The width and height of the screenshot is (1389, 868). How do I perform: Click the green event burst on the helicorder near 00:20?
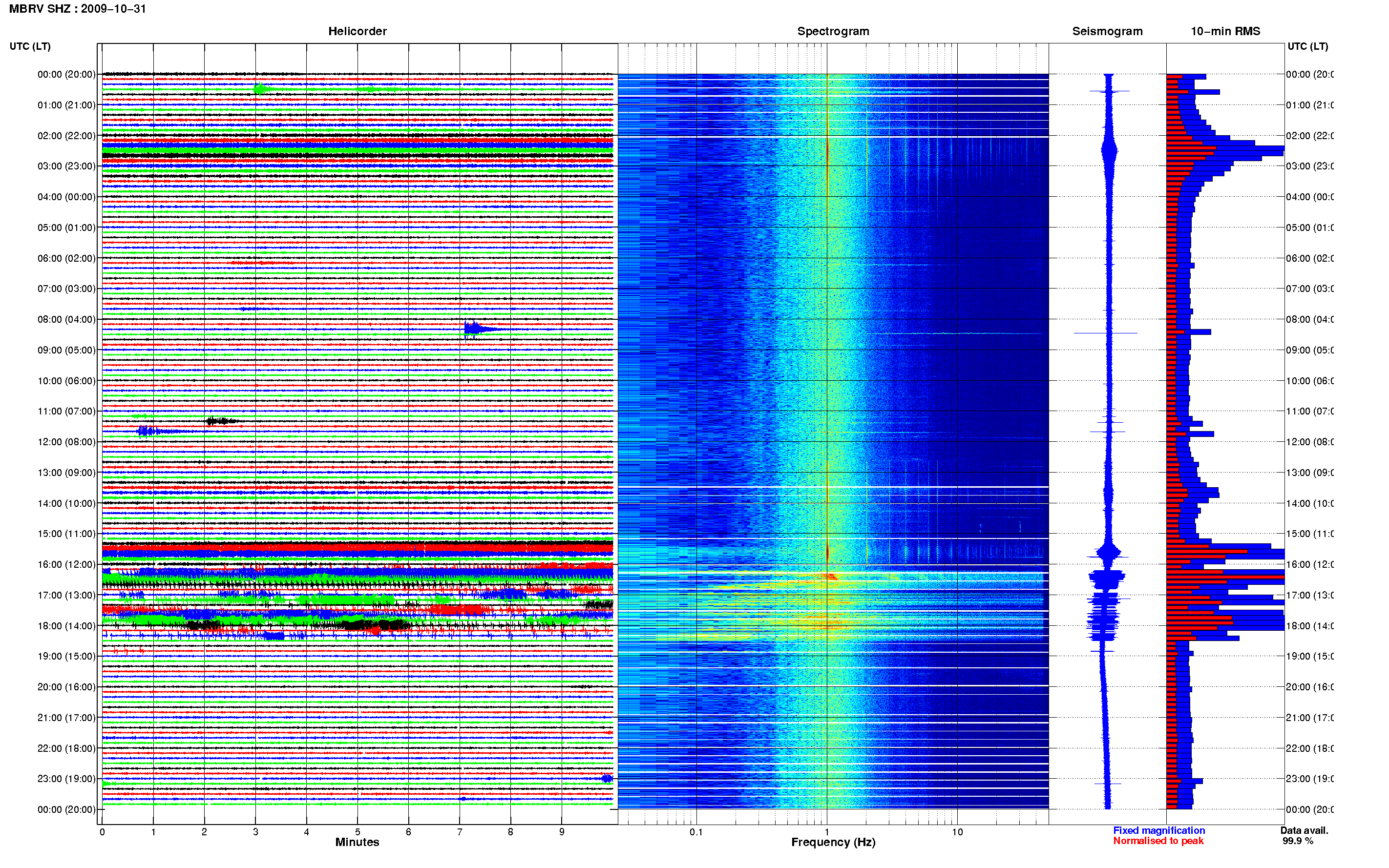(x=261, y=88)
